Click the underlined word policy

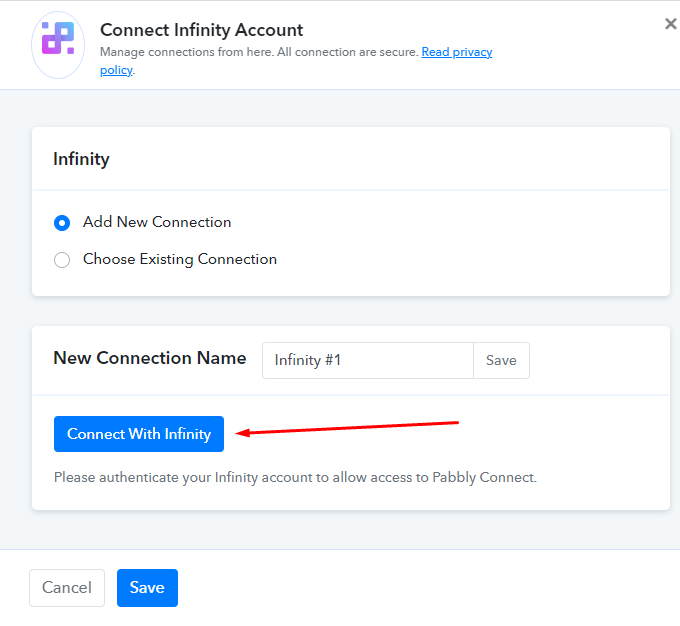coord(116,70)
